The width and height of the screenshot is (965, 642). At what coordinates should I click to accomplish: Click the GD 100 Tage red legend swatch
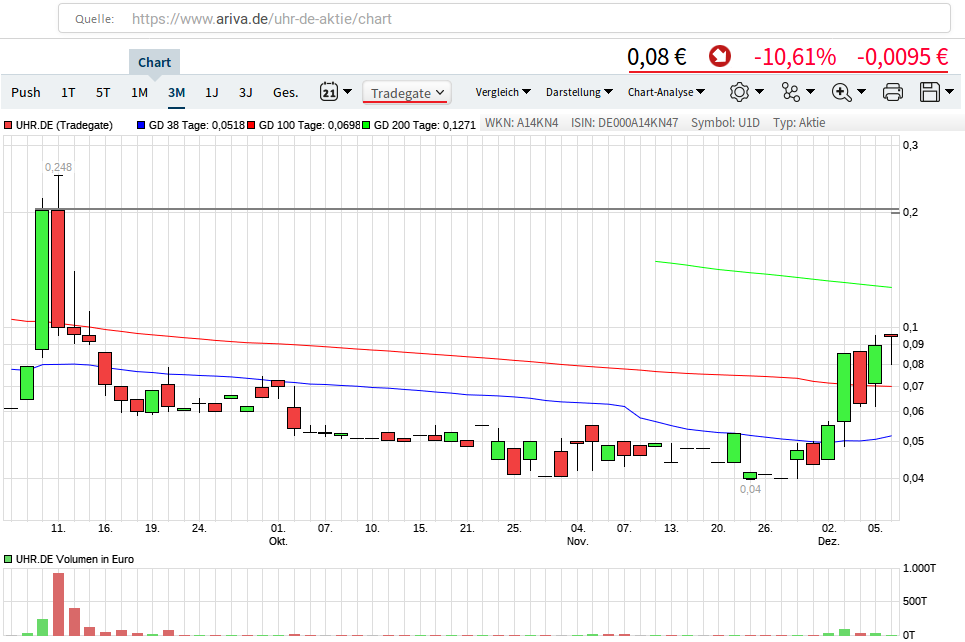[251, 125]
